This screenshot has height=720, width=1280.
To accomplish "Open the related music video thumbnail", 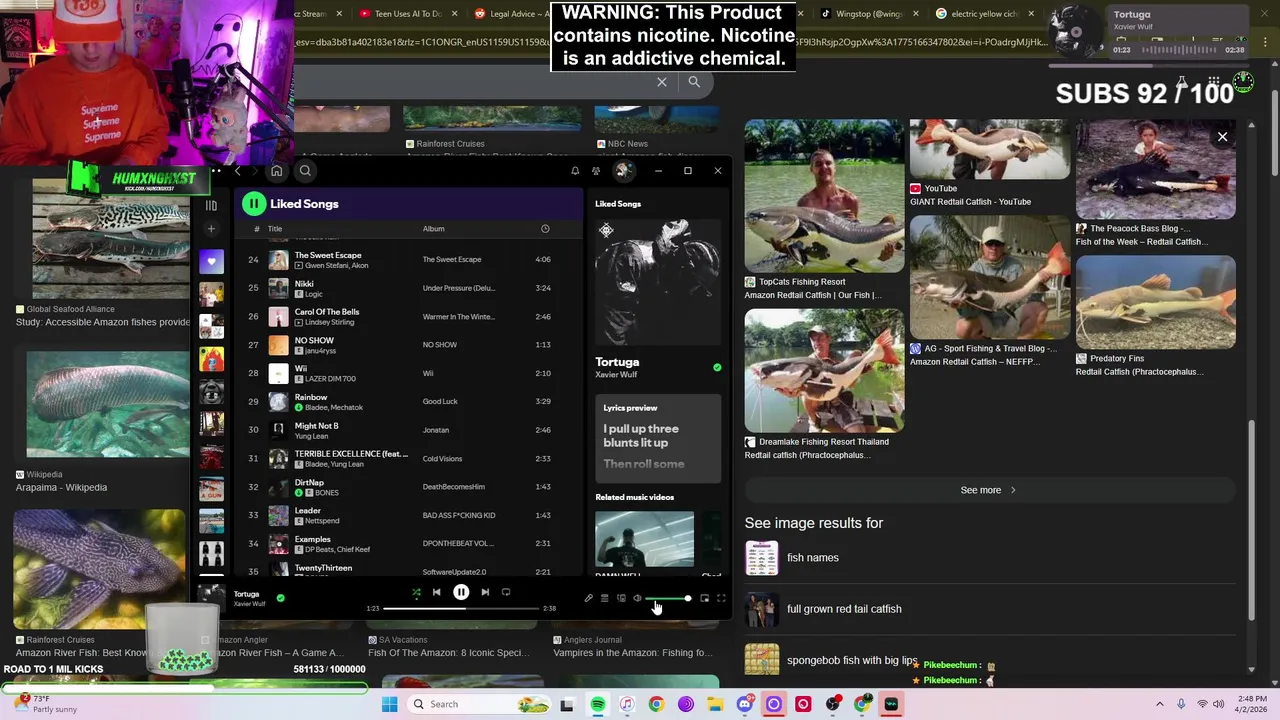I will (644, 539).
